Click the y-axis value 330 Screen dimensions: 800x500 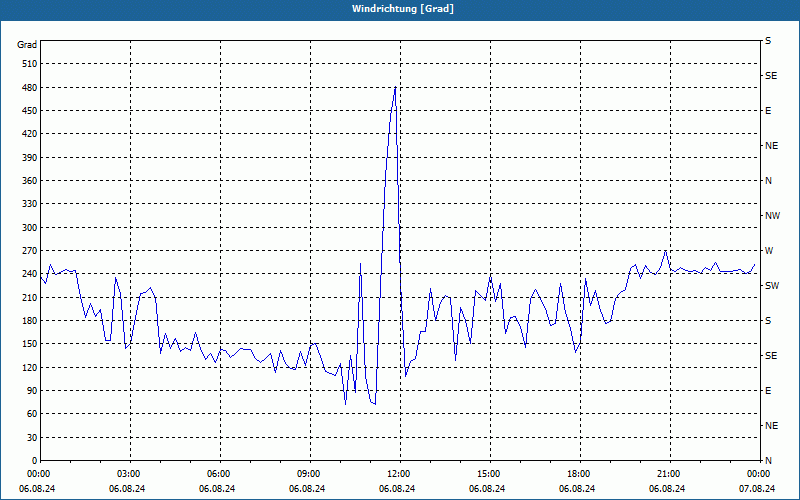(30, 204)
